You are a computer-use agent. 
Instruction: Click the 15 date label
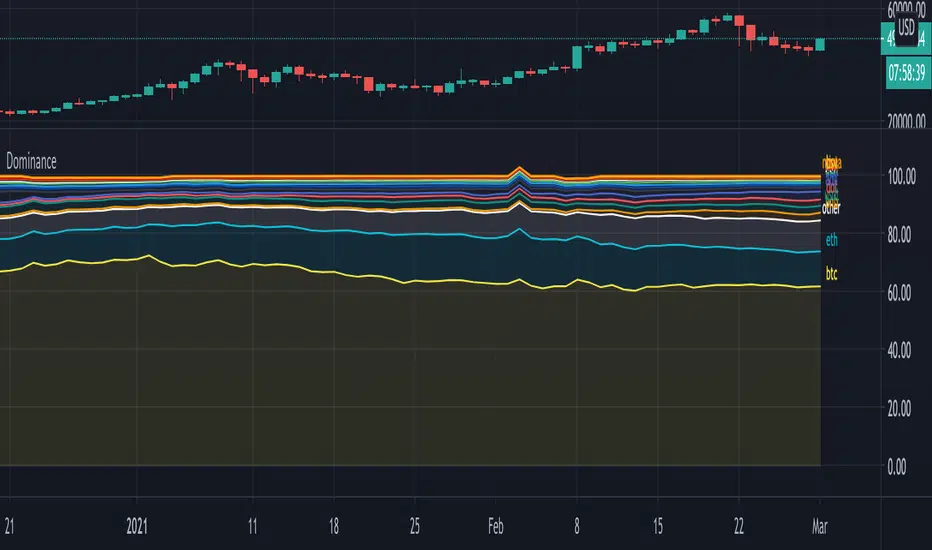(657, 526)
